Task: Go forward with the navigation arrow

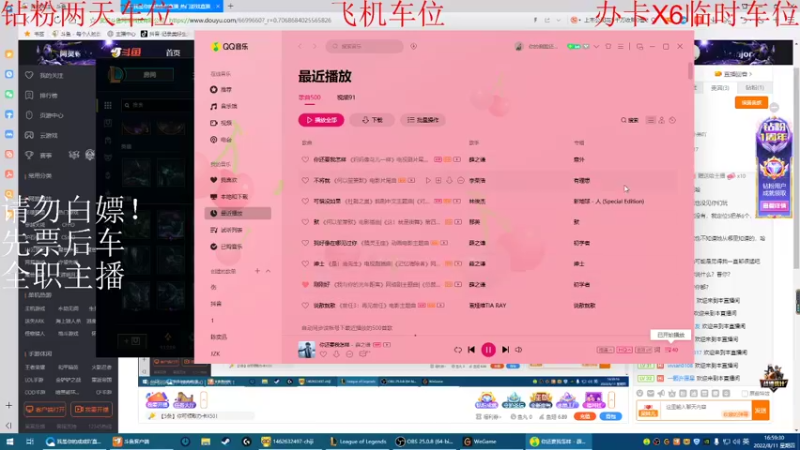Action: (x=314, y=46)
